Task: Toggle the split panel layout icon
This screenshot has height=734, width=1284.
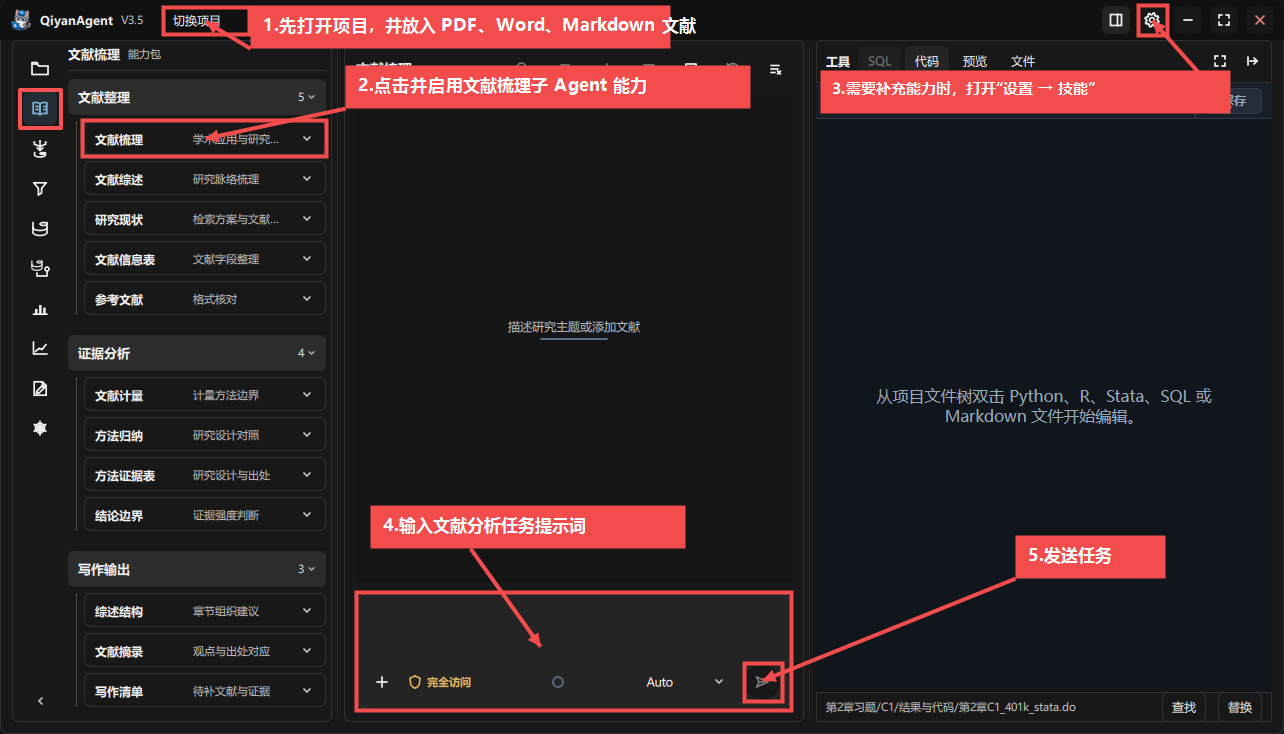Action: [x=1116, y=20]
